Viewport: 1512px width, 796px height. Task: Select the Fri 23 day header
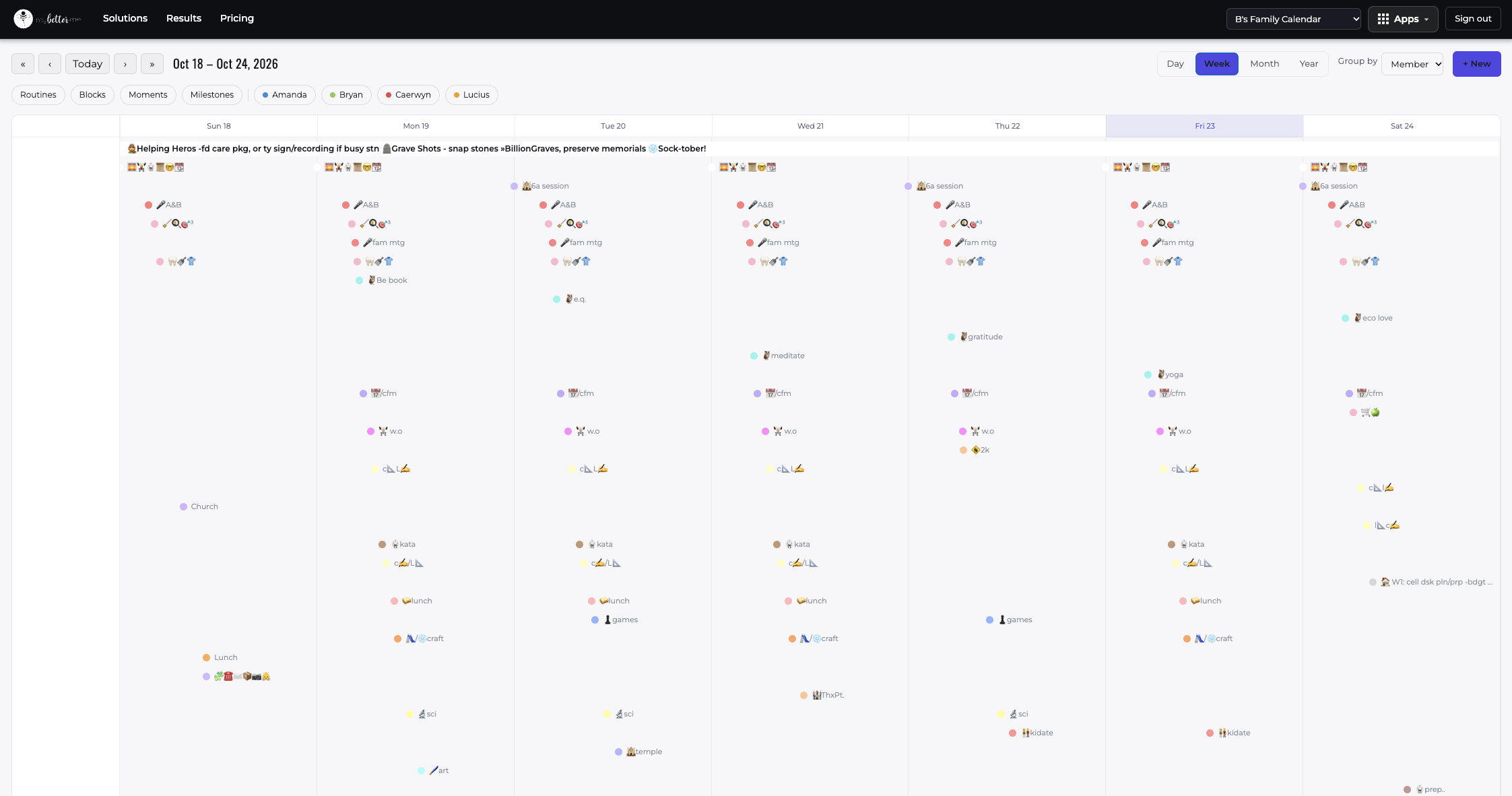point(1205,126)
